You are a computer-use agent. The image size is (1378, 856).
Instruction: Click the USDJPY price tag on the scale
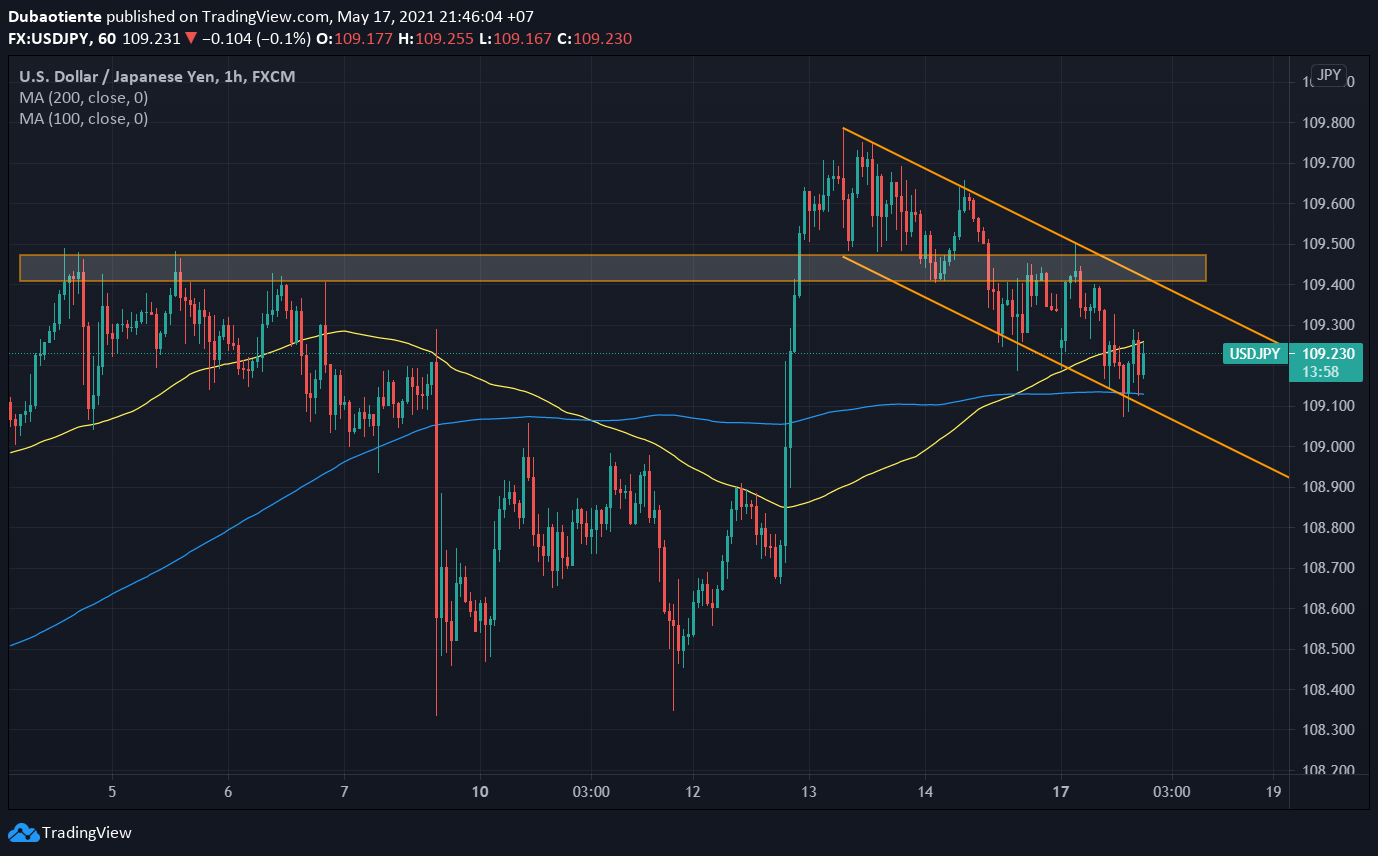pos(1254,353)
